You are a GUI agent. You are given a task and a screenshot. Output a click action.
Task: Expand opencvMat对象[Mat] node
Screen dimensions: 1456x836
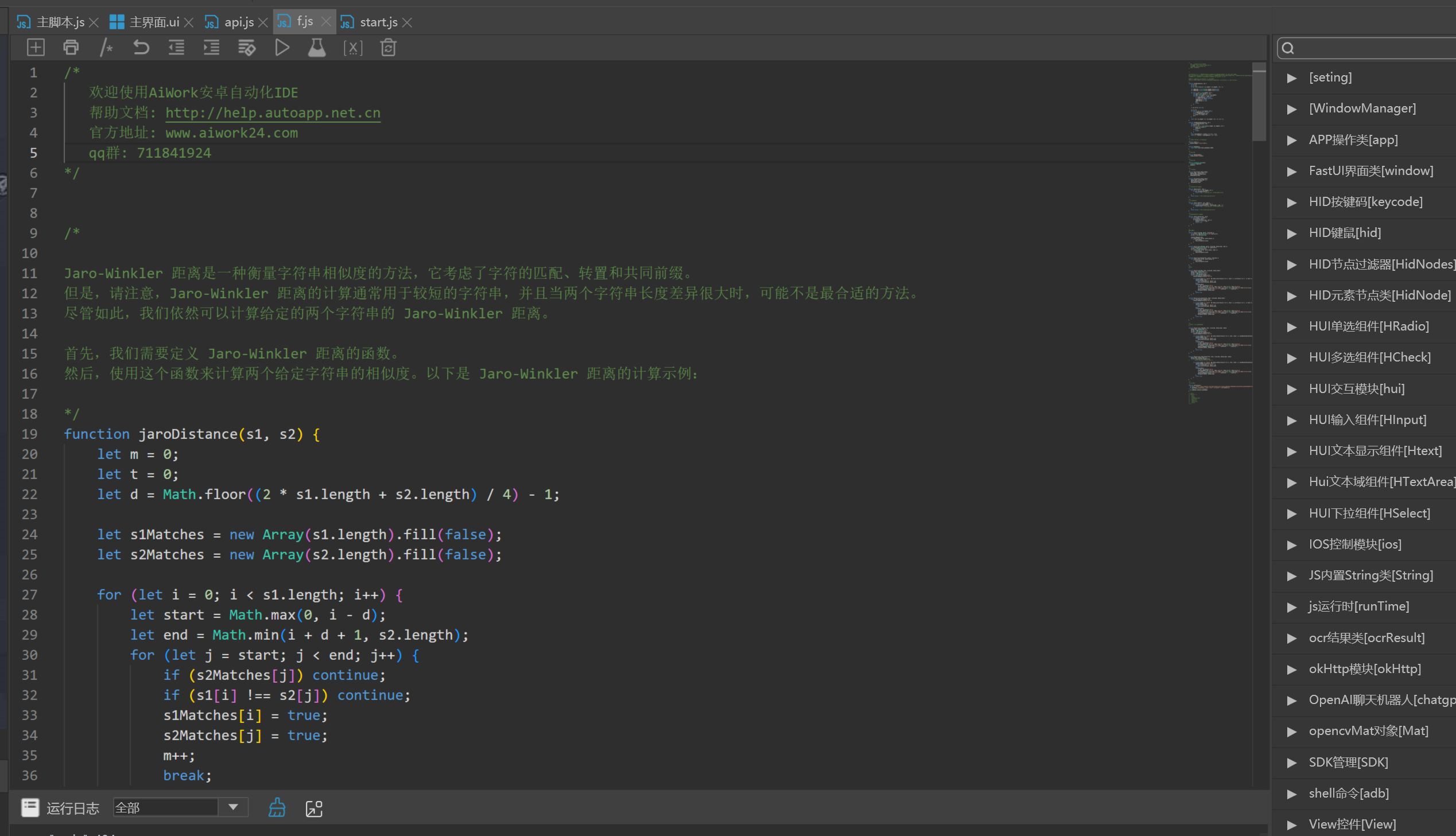click(1292, 732)
